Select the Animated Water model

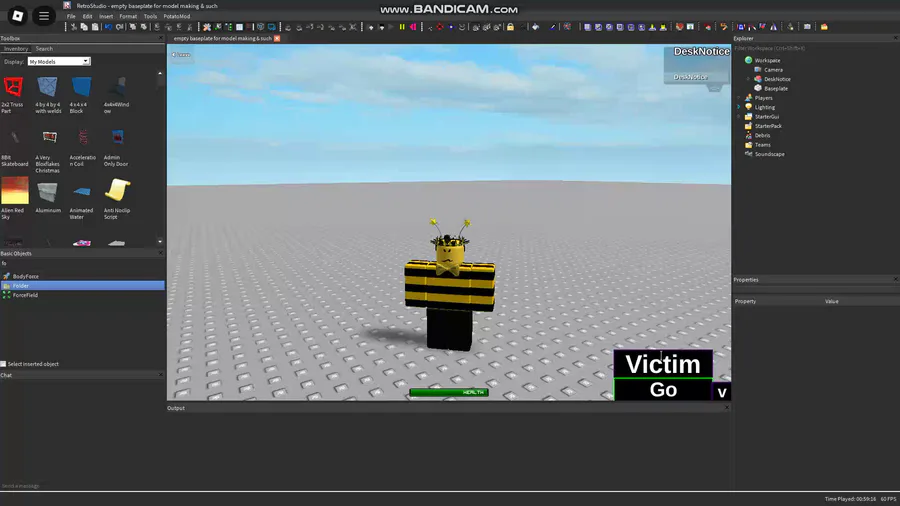[82, 201]
